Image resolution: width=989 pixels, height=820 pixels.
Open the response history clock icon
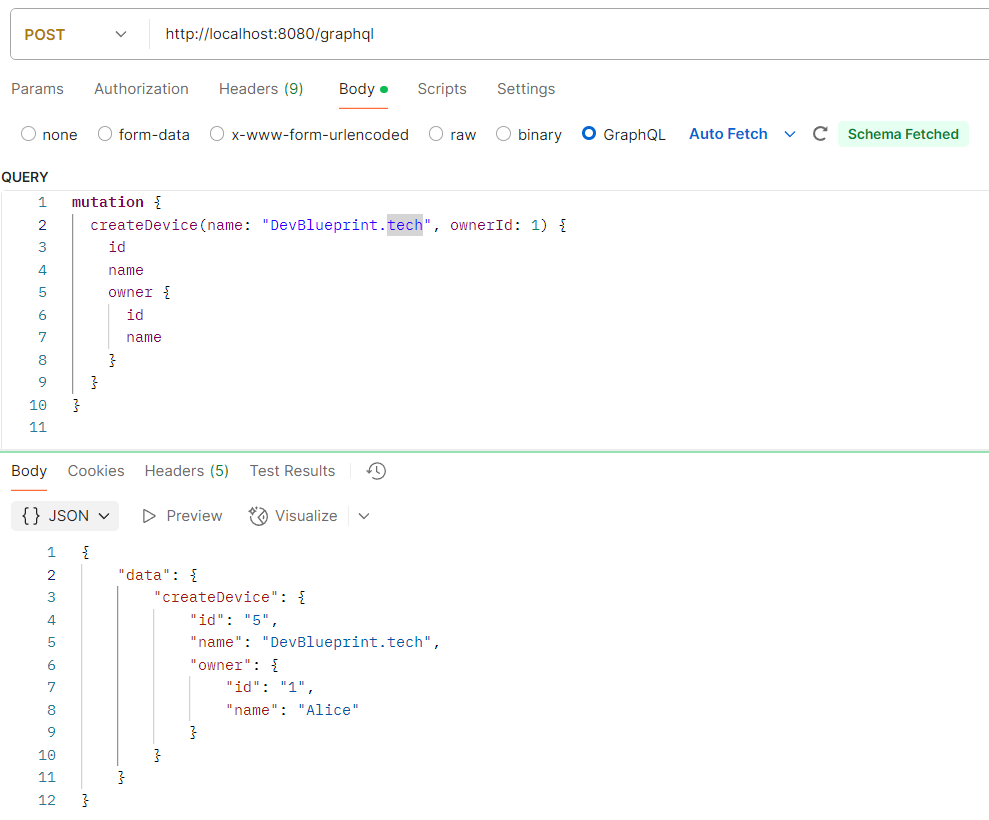click(x=376, y=471)
